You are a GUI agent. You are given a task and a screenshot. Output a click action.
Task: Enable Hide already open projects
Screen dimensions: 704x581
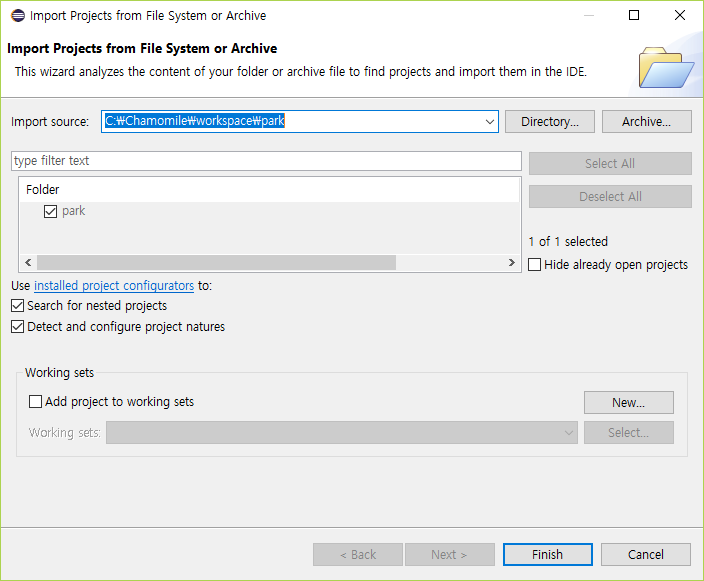click(x=535, y=265)
